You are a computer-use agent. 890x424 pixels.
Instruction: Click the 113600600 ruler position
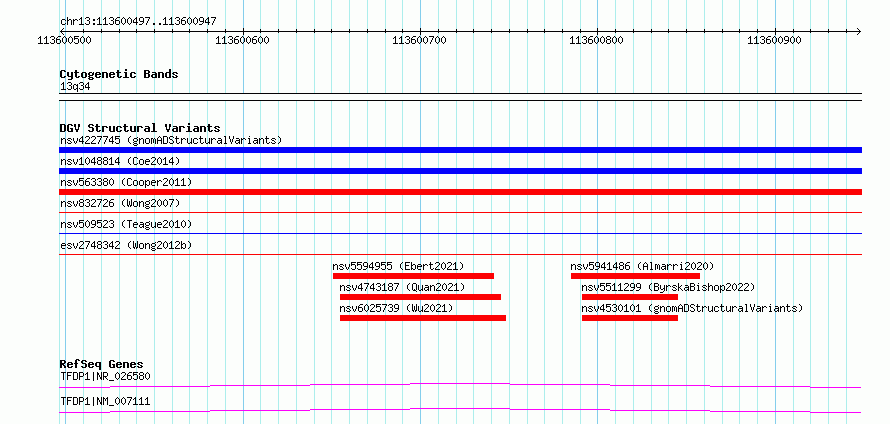click(x=243, y=40)
